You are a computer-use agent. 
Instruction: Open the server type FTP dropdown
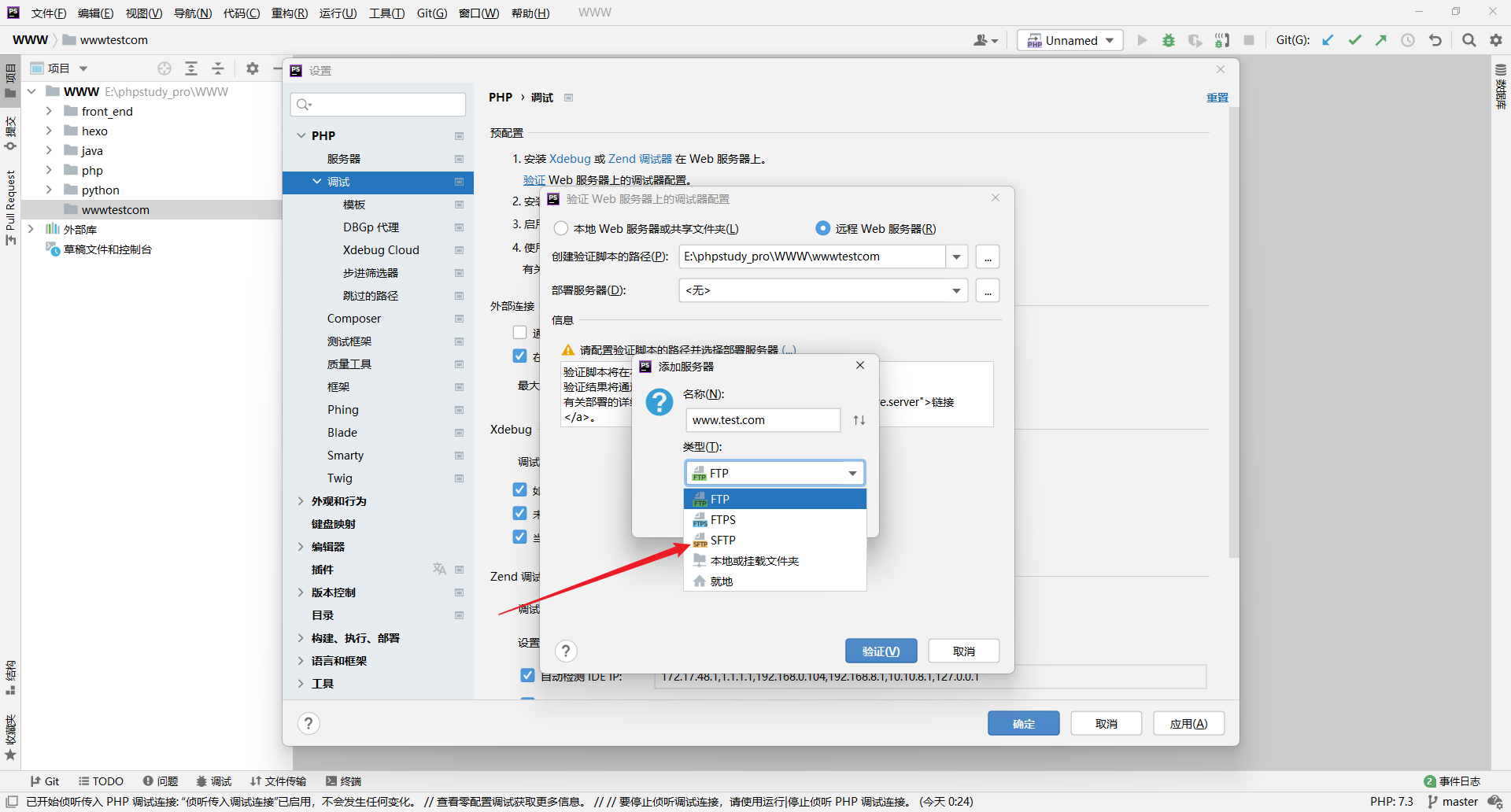774,473
